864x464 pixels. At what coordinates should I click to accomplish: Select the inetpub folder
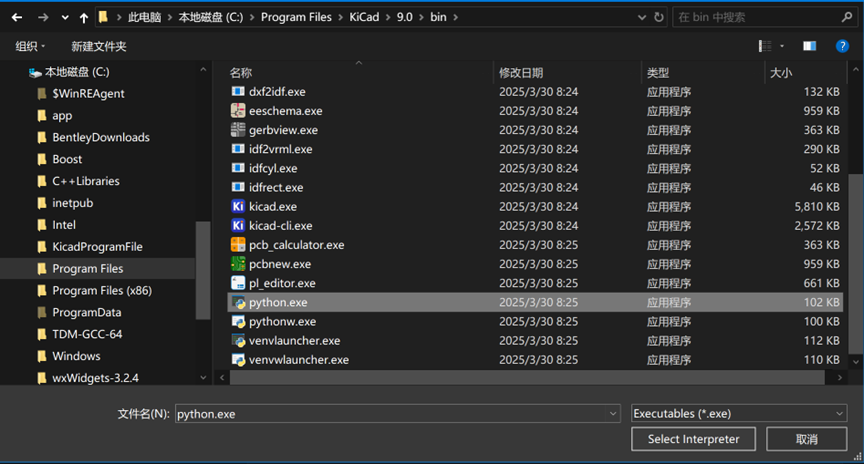pyautogui.click(x=72, y=203)
